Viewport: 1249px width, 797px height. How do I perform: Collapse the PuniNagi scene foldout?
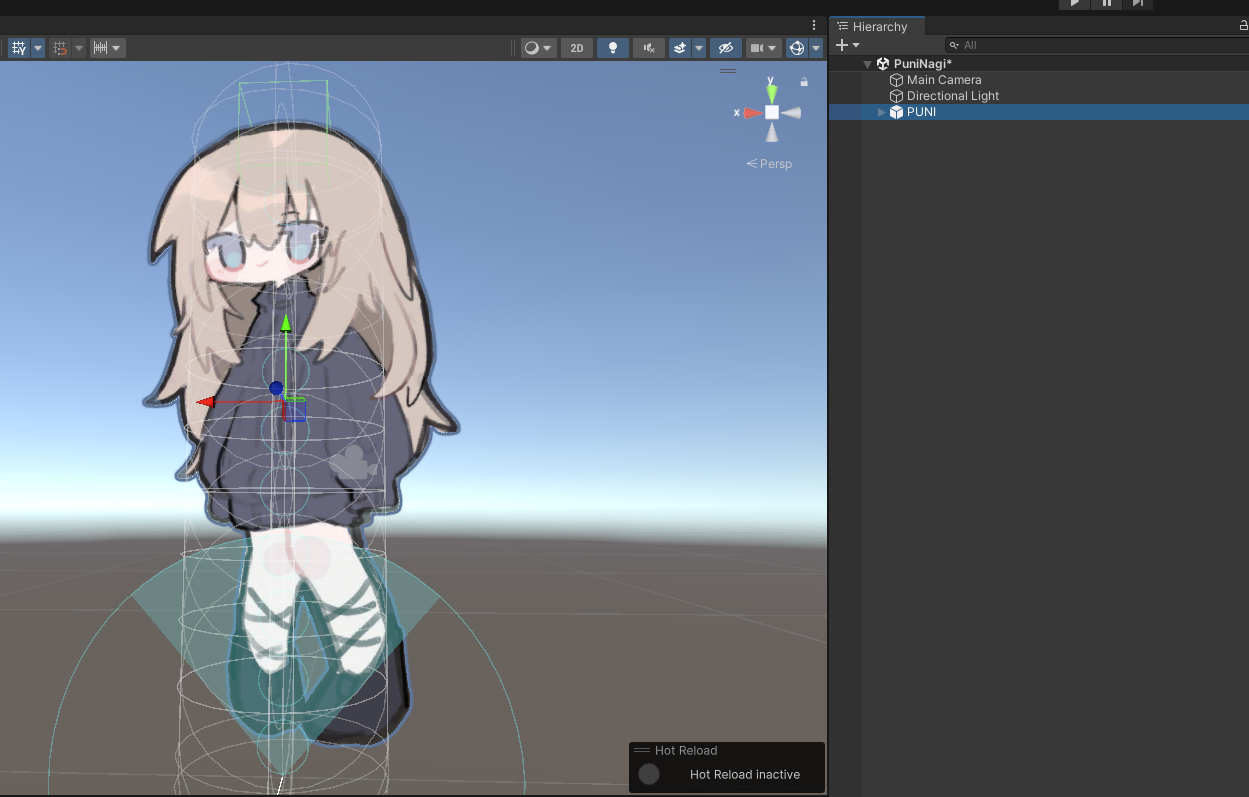pos(867,64)
